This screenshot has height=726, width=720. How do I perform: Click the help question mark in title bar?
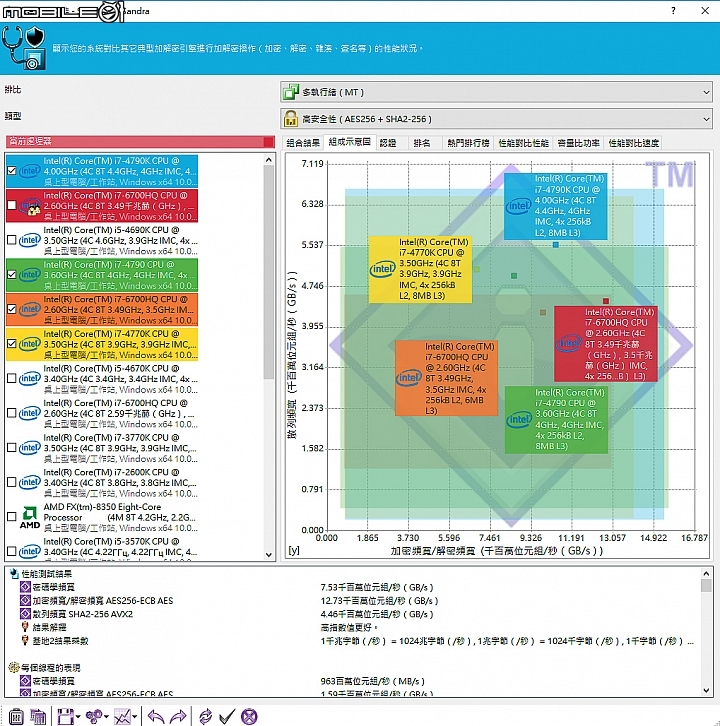pos(673,11)
